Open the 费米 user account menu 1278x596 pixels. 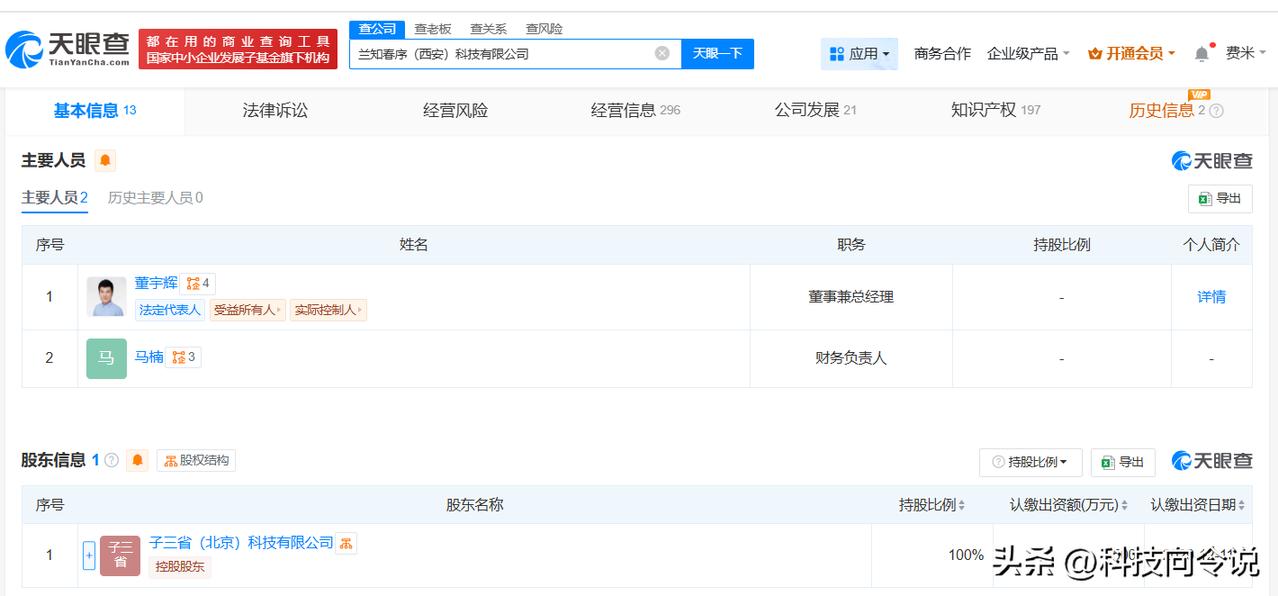point(1246,54)
